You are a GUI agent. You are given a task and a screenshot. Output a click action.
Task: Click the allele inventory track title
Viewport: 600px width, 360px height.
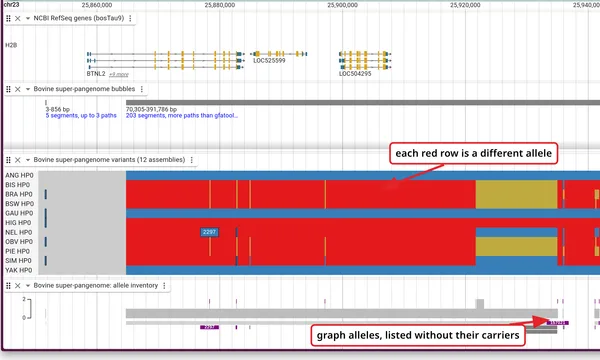96,285
